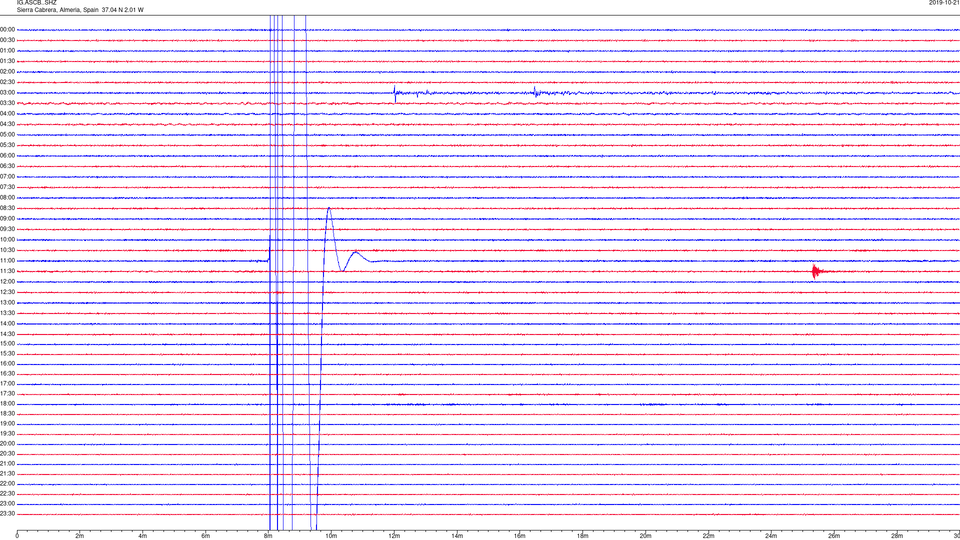Screen dimensions: 960x540
Task: Click the blue spike near 12m on 03:00 trace
Action: tap(395, 93)
